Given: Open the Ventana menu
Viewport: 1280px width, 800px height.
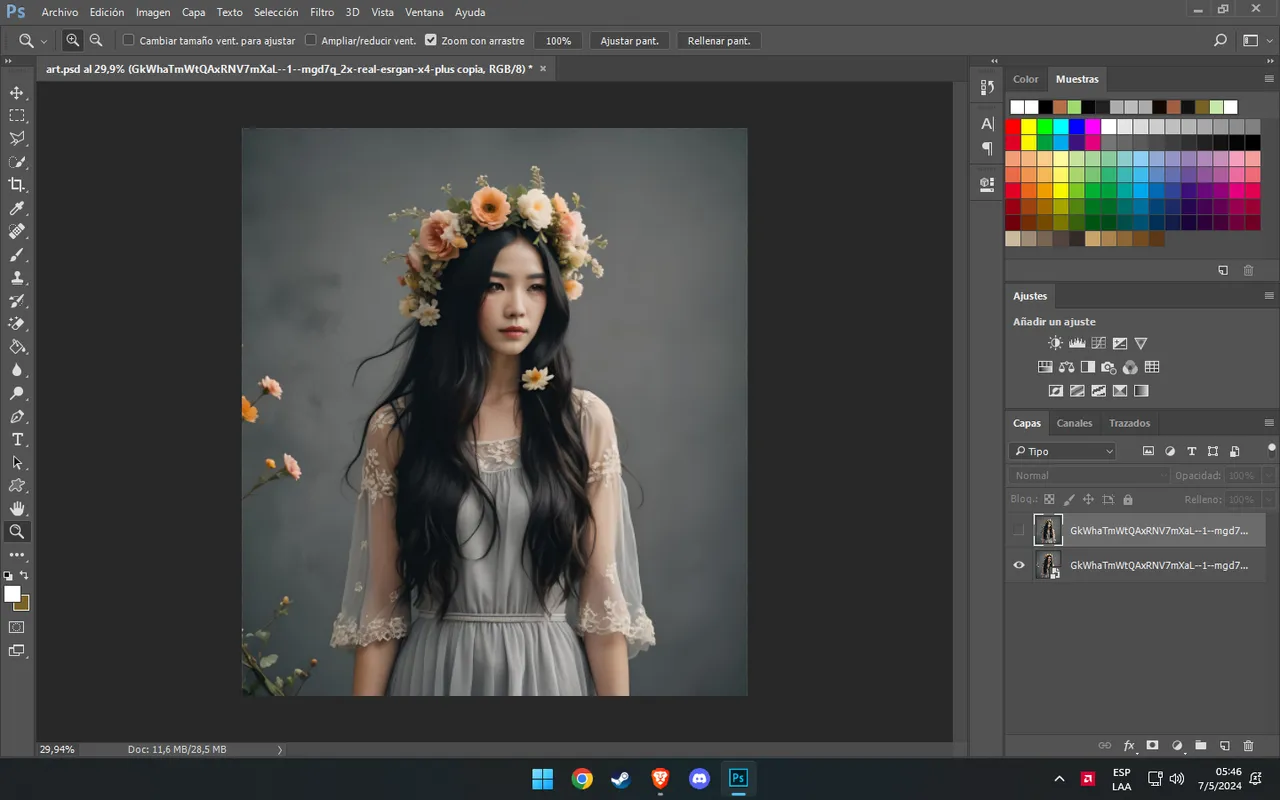Looking at the screenshot, I should (x=425, y=12).
